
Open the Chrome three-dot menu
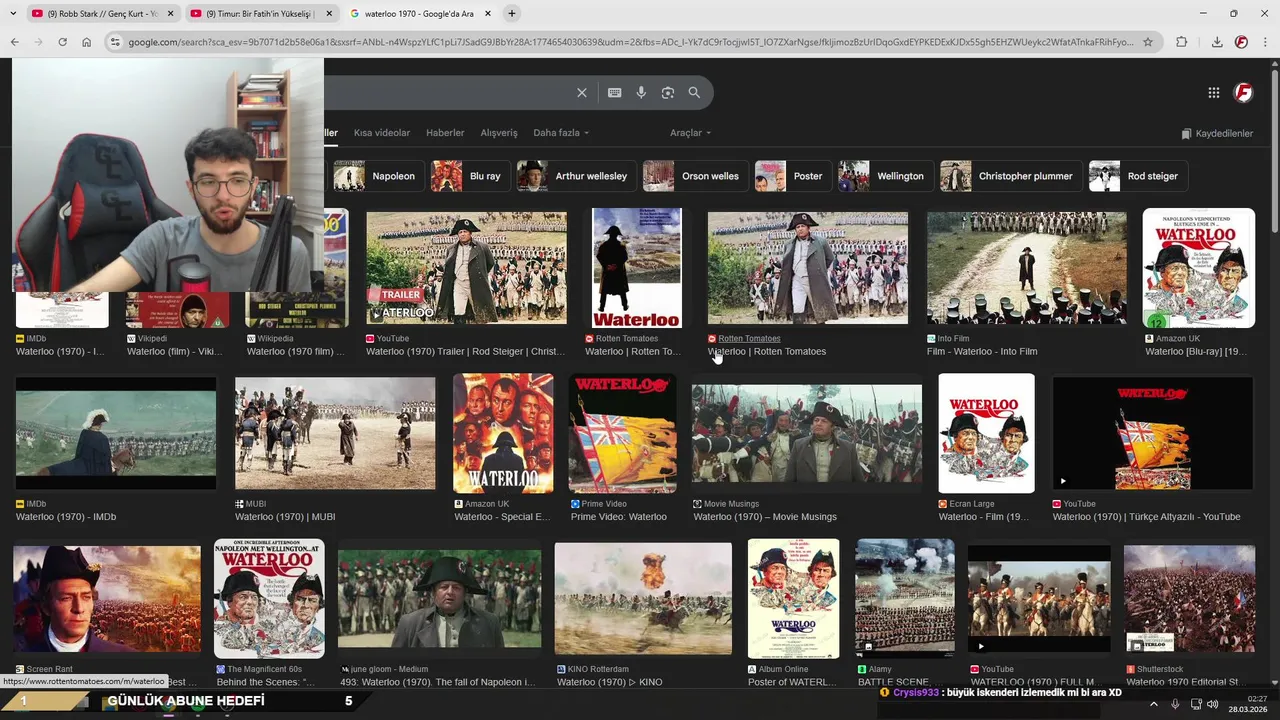(x=1266, y=42)
